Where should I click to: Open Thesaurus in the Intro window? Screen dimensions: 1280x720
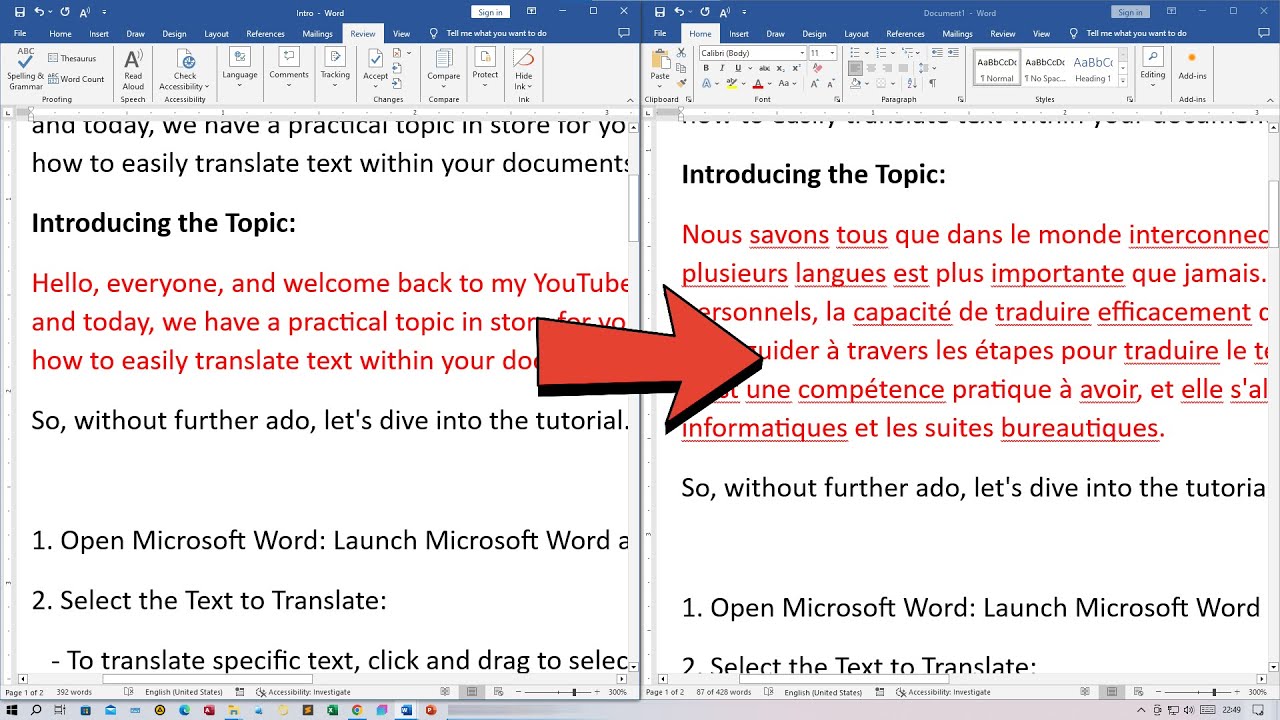coord(71,58)
